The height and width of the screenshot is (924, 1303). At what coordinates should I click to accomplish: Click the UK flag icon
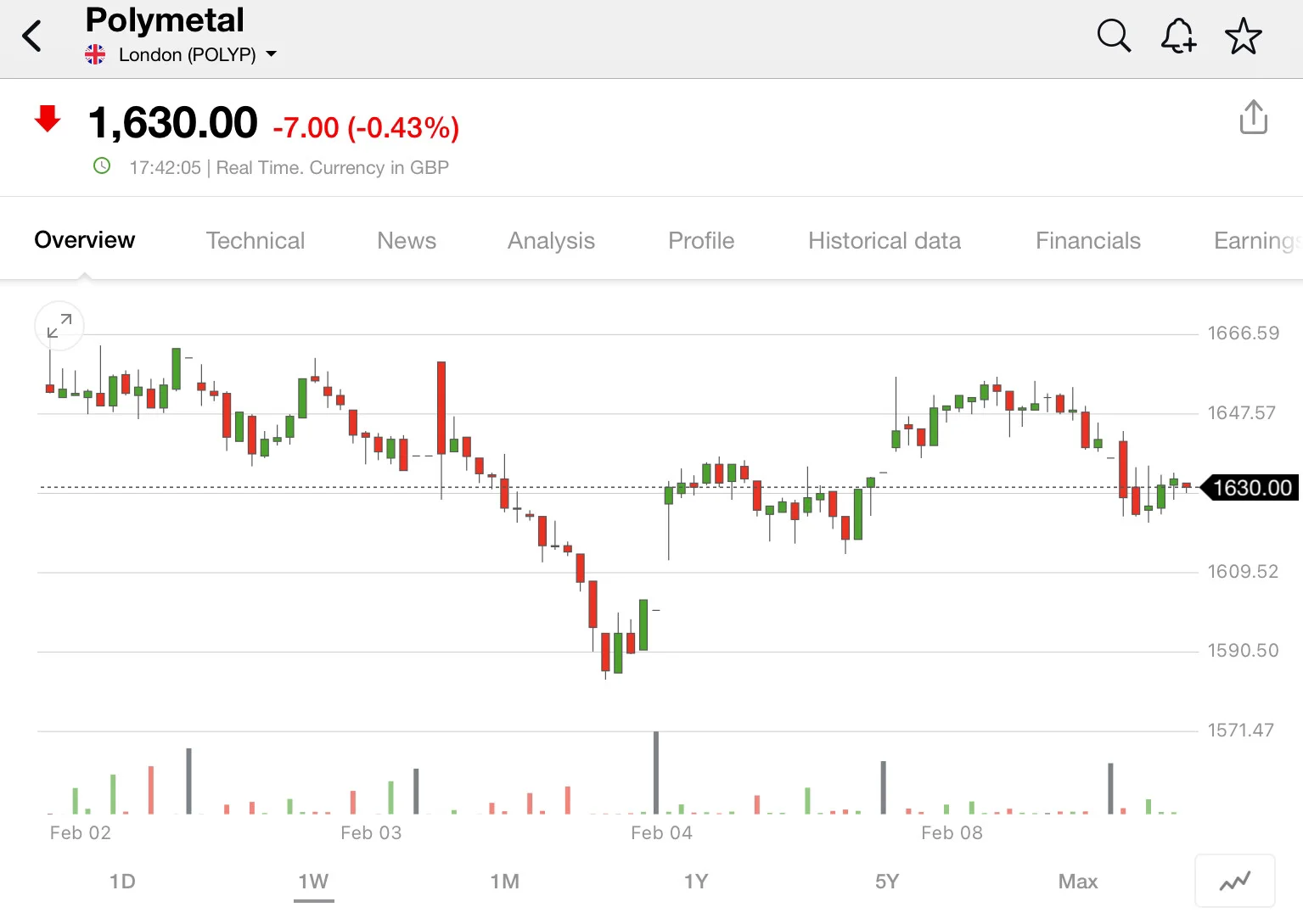(x=95, y=55)
